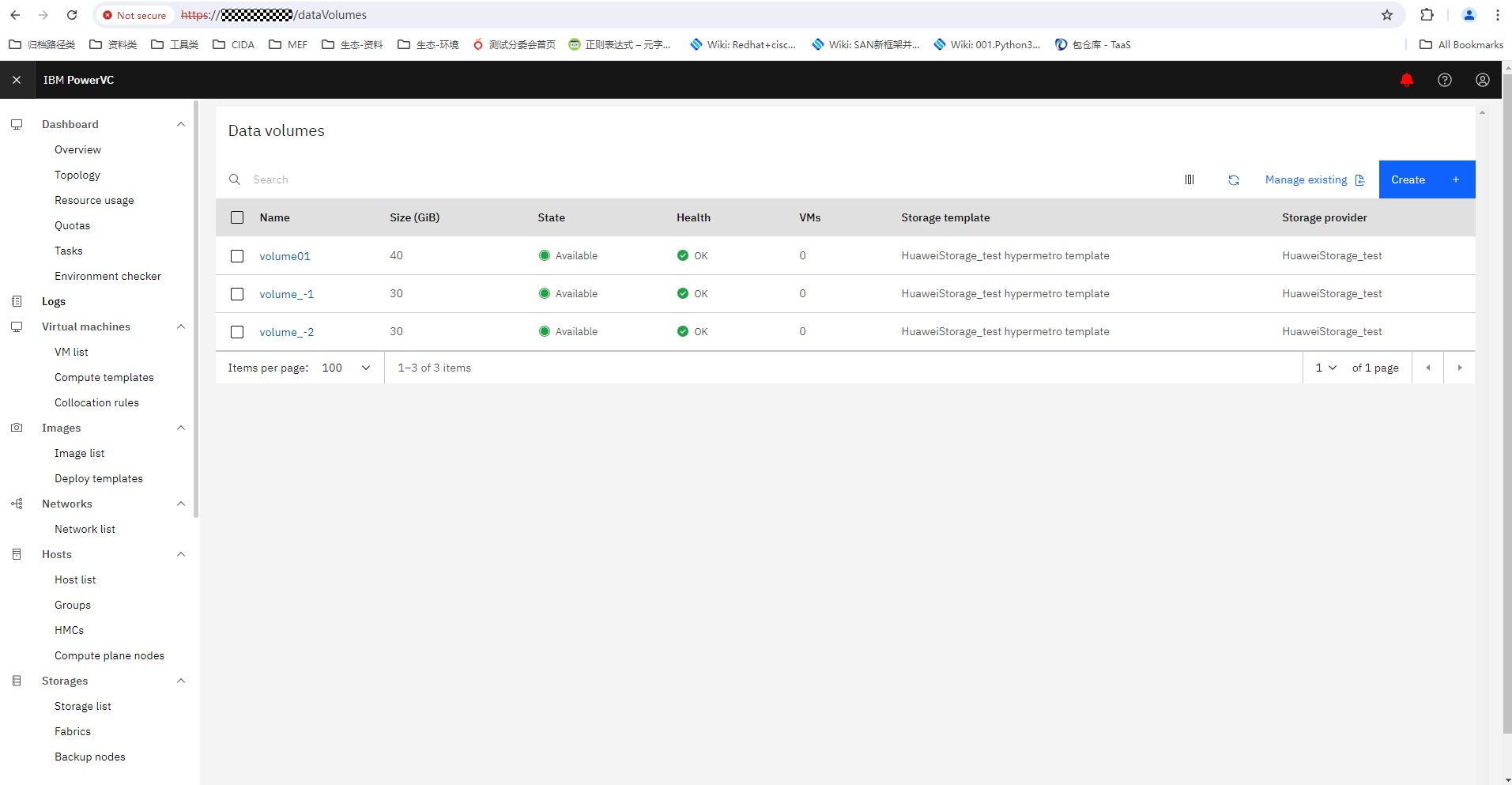Click the Create button
The image size is (1512, 785).
pos(1427,179)
